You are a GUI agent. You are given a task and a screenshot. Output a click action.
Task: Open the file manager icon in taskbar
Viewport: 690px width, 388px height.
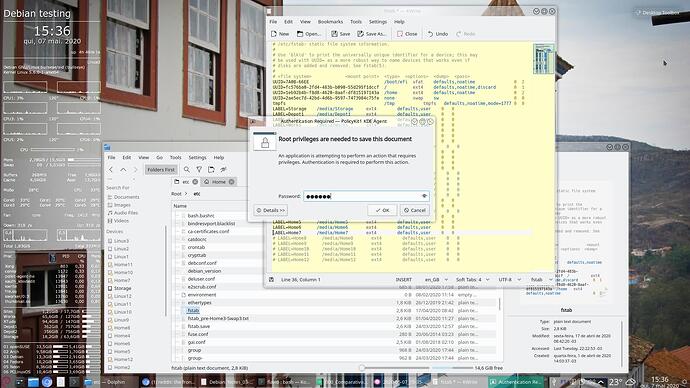click(x=33, y=382)
